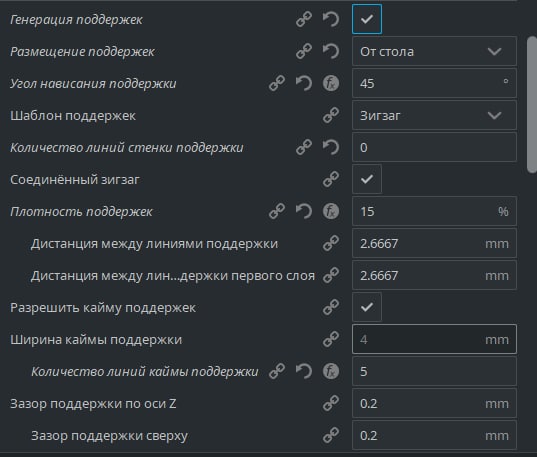Reset Количество линий каймы поддержки value
The width and height of the screenshot is (537, 457).
click(x=304, y=371)
